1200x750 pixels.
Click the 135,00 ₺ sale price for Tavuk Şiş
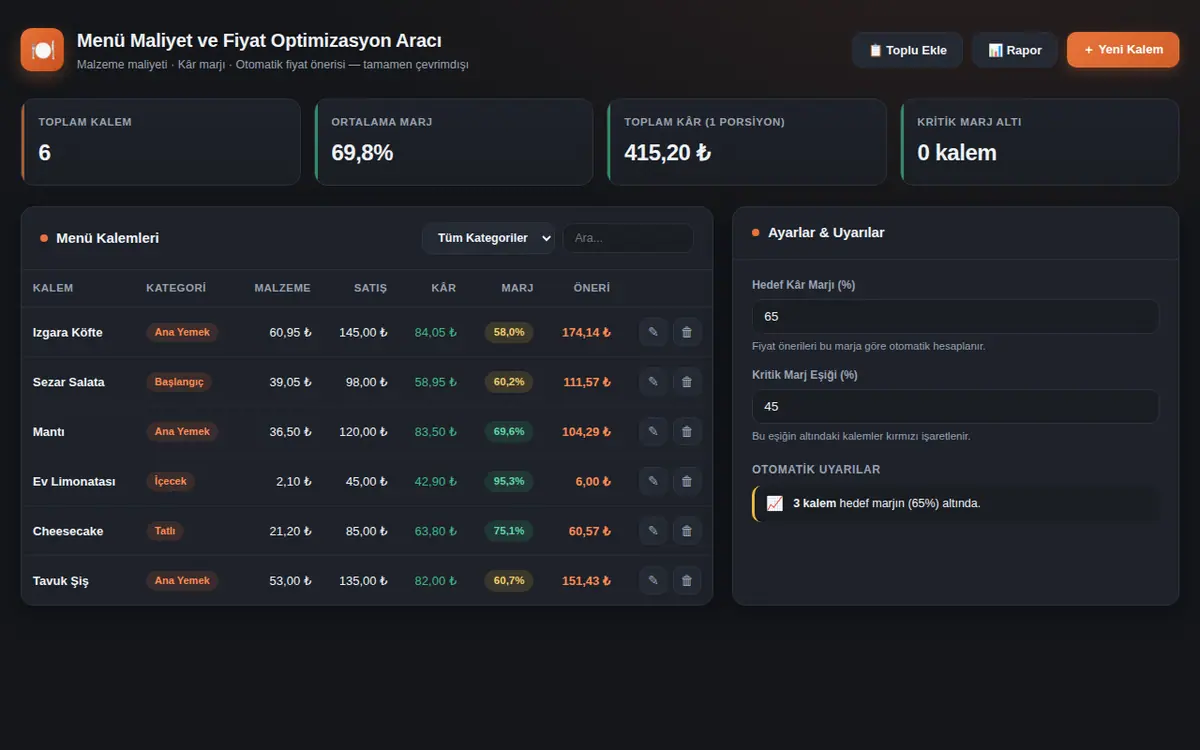coord(363,581)
